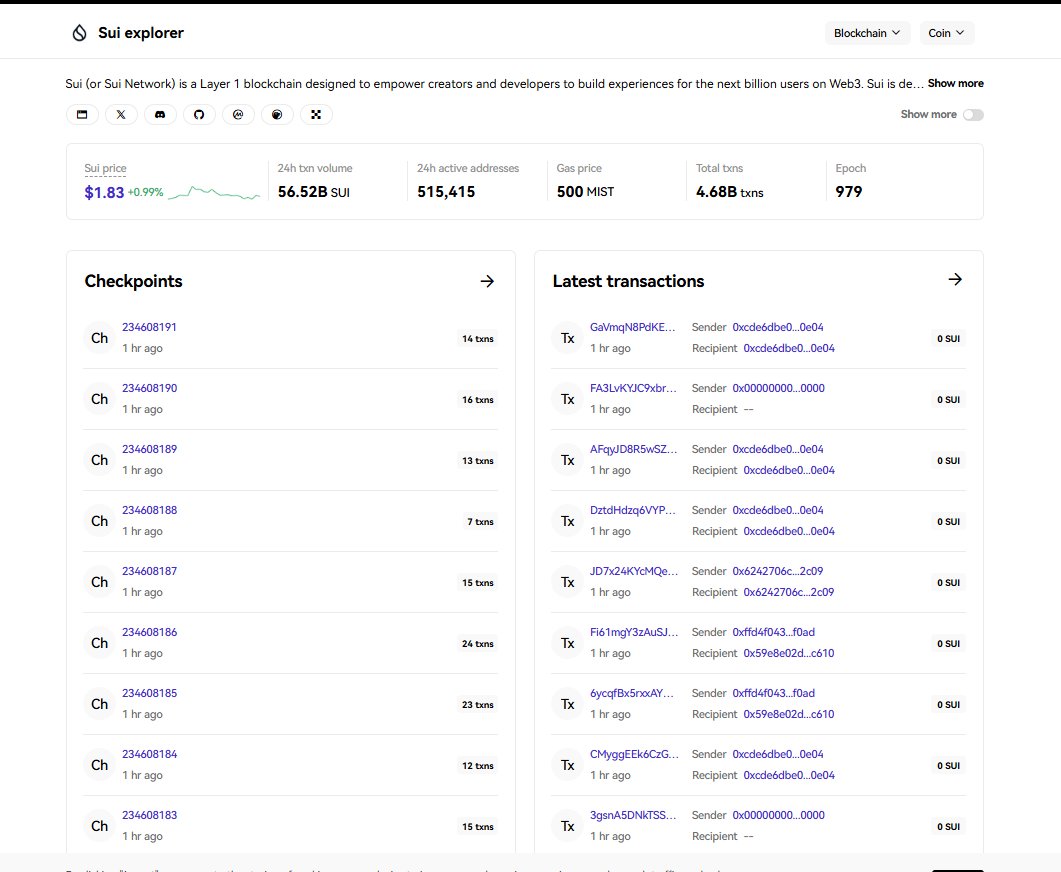Open sender 0xffd4f043...f0ad of 6ycqfBx5rxxAY
The height and width of the screenshot is (872, 1061).
tap(773, 693)
